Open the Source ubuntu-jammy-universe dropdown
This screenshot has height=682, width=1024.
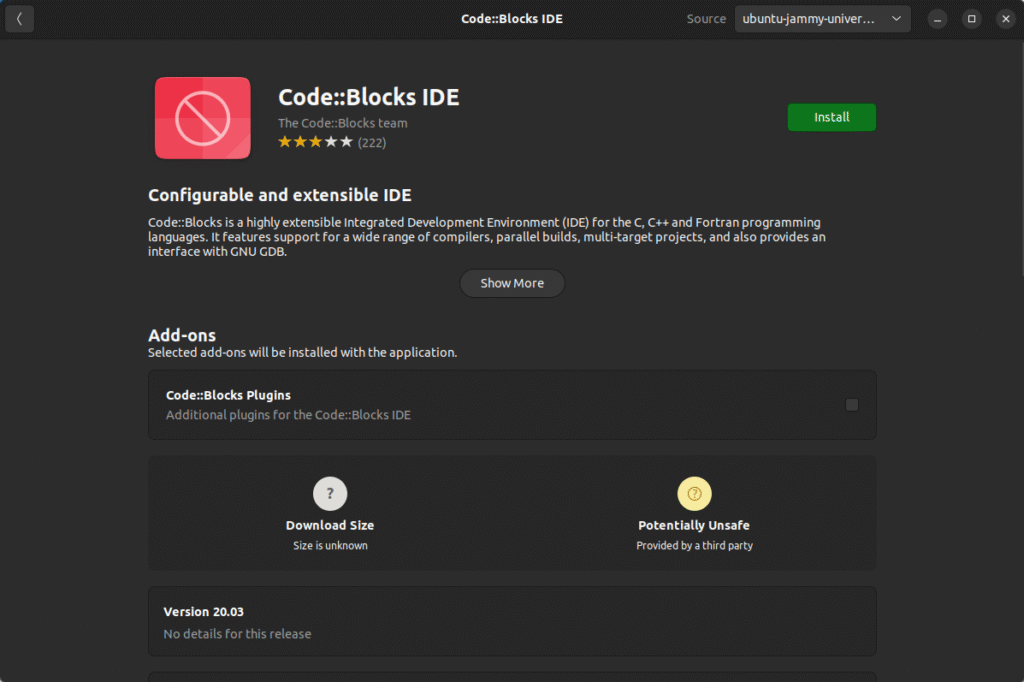(x=822, y=19)
